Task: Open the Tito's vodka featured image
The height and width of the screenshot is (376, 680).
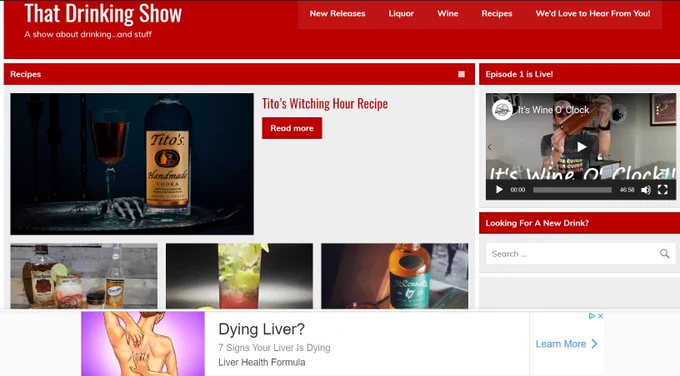Action: tap(132, 164)
